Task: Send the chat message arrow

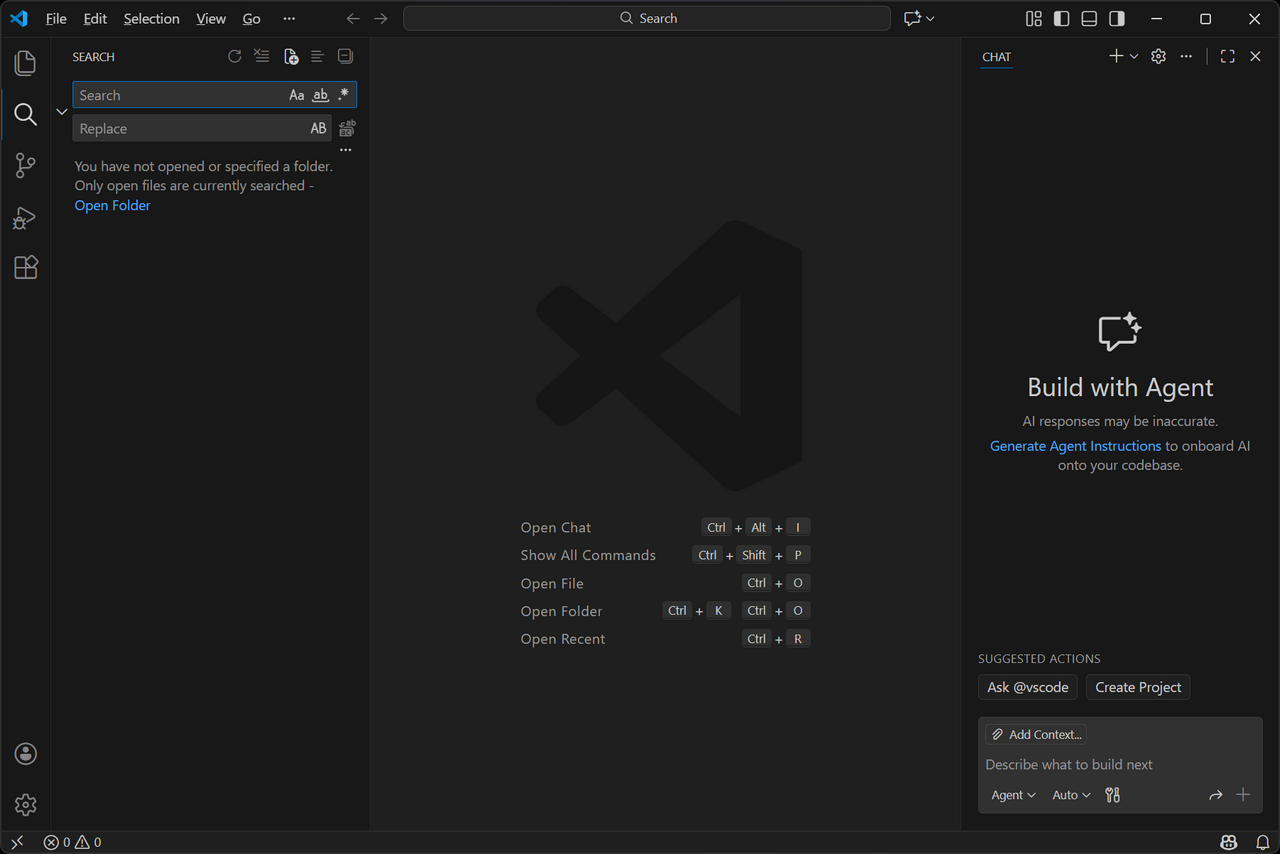Action: click(x=1215, y=795)
